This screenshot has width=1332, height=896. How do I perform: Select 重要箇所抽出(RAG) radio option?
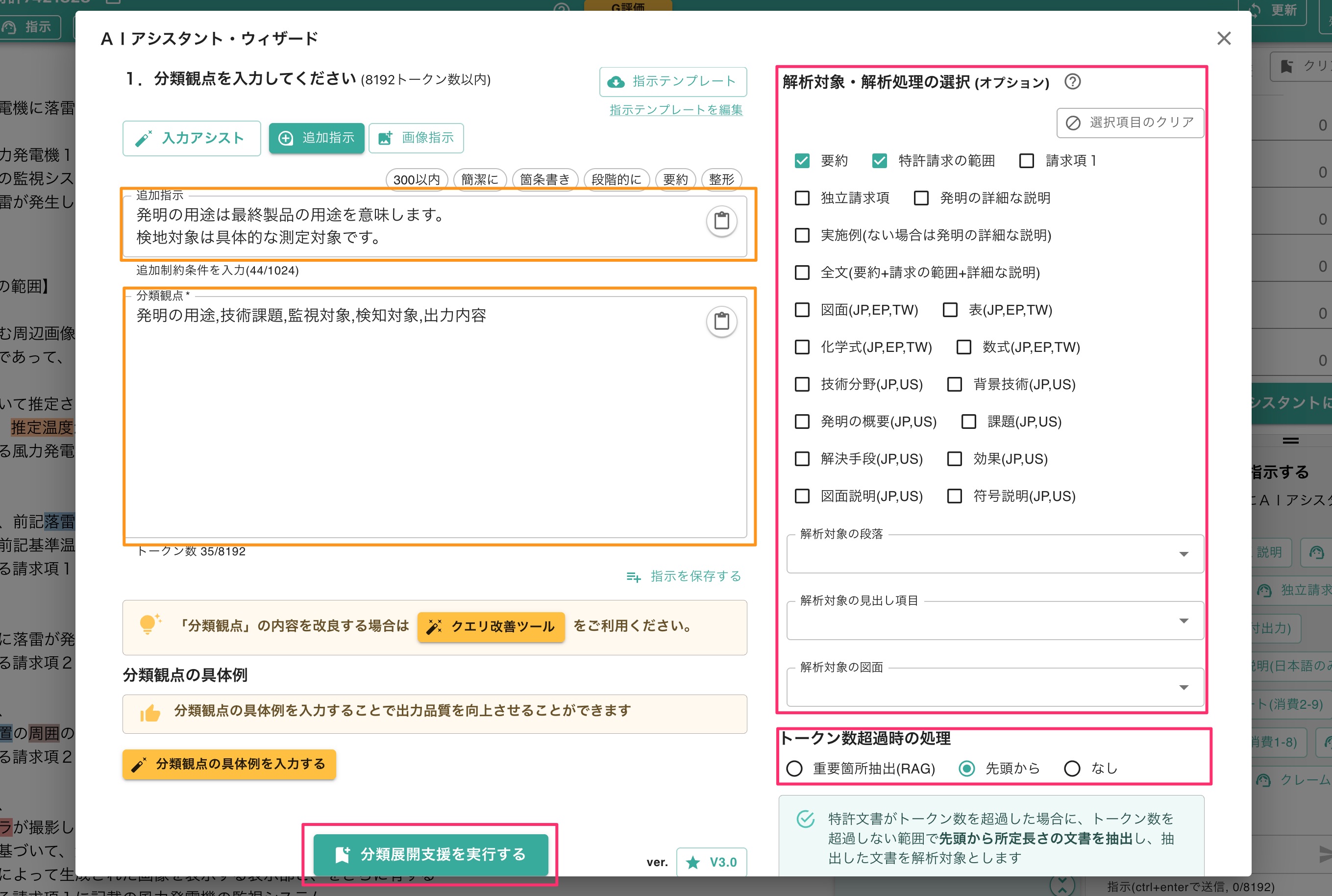(794, 769)
